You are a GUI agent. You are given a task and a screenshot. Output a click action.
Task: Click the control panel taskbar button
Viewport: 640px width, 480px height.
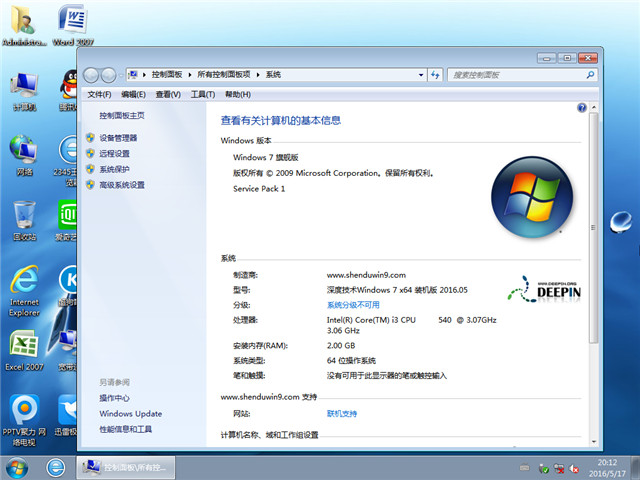[127, 468]
